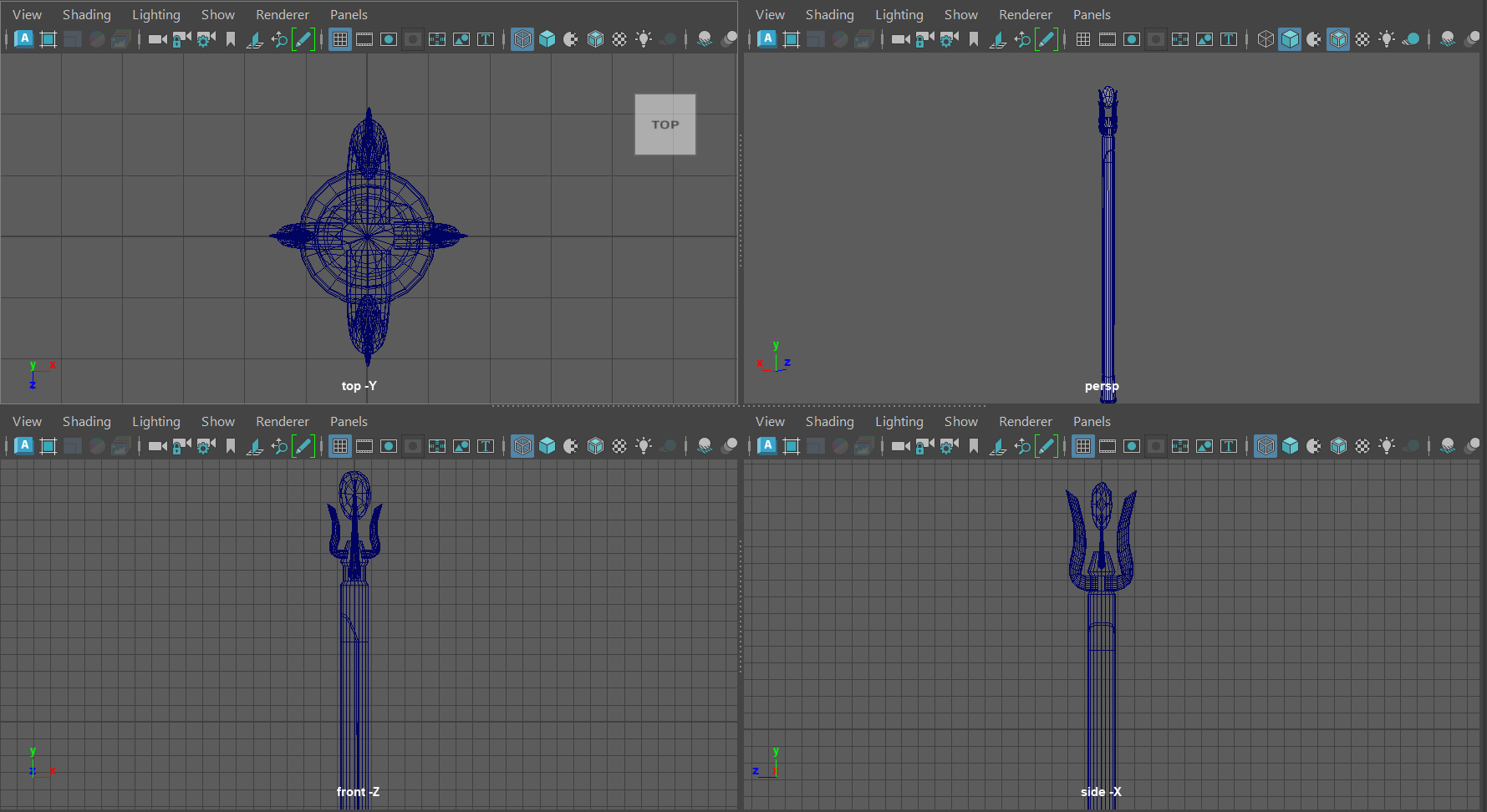1487x812 pixels.
Task: Click the TOP view cube face
Action: 665,124
